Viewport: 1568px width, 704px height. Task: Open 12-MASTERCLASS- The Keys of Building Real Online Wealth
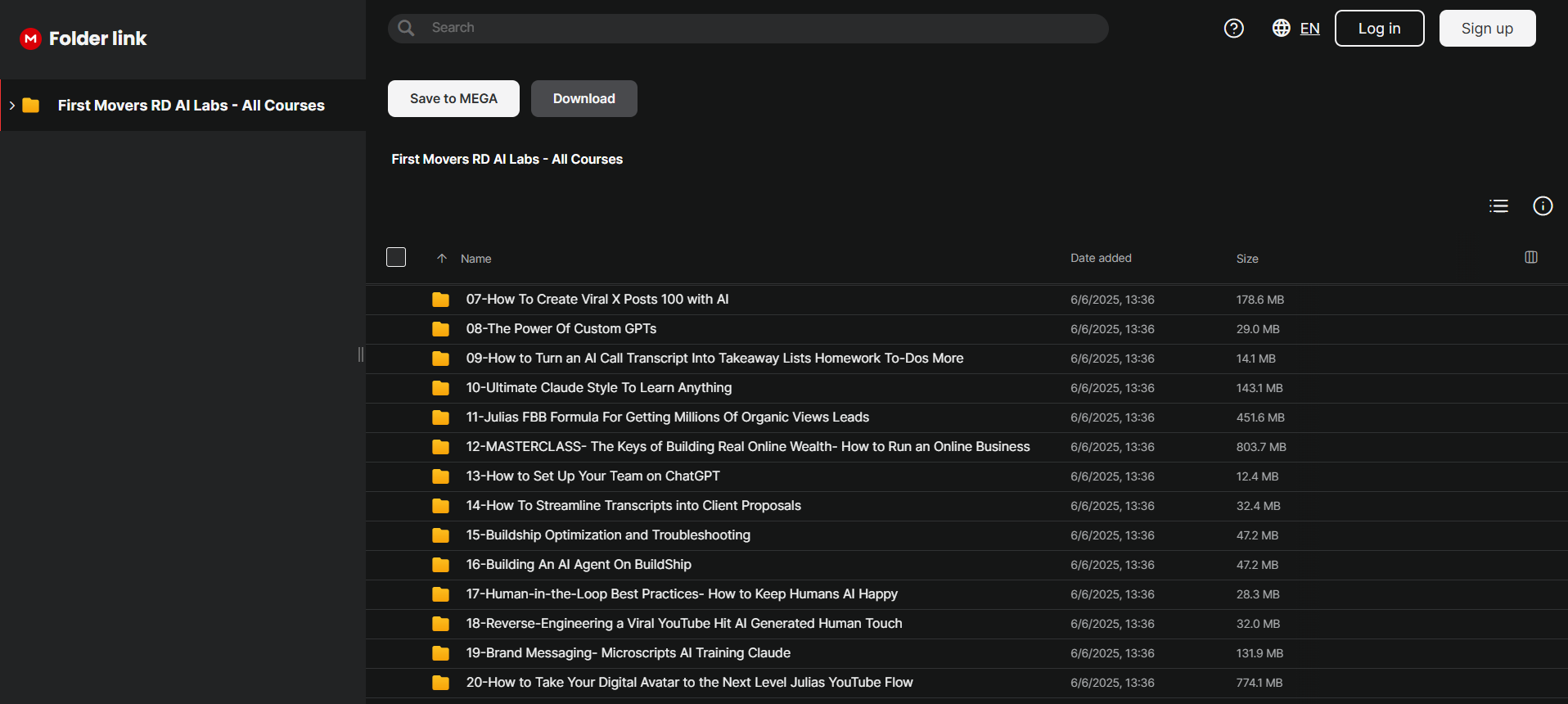click(748, 447)
